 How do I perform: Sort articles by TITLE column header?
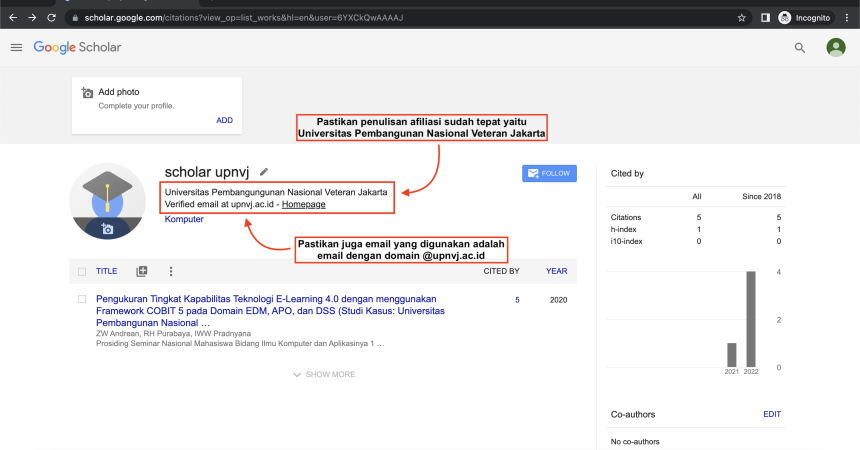tap(106, 271)
